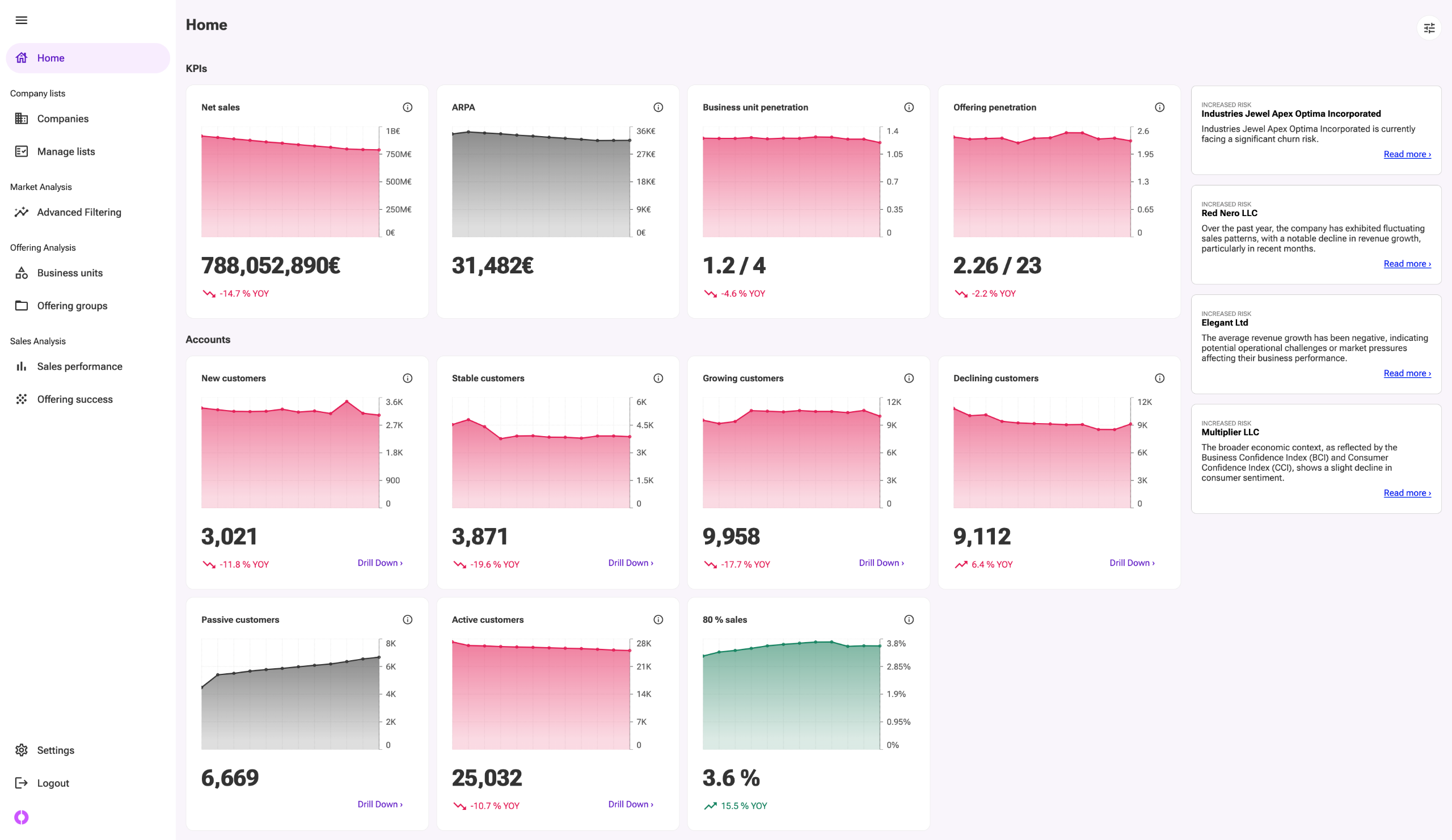
Task: Click the ARPA info icon
Action: (658, 107)
